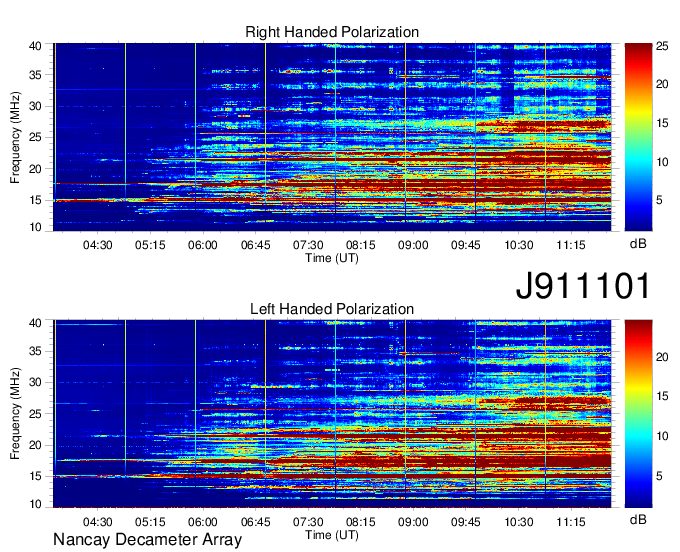Click the color bar beside the top plot
The height and width of the screenshot is (552, 680).
[x=638, y=137]
